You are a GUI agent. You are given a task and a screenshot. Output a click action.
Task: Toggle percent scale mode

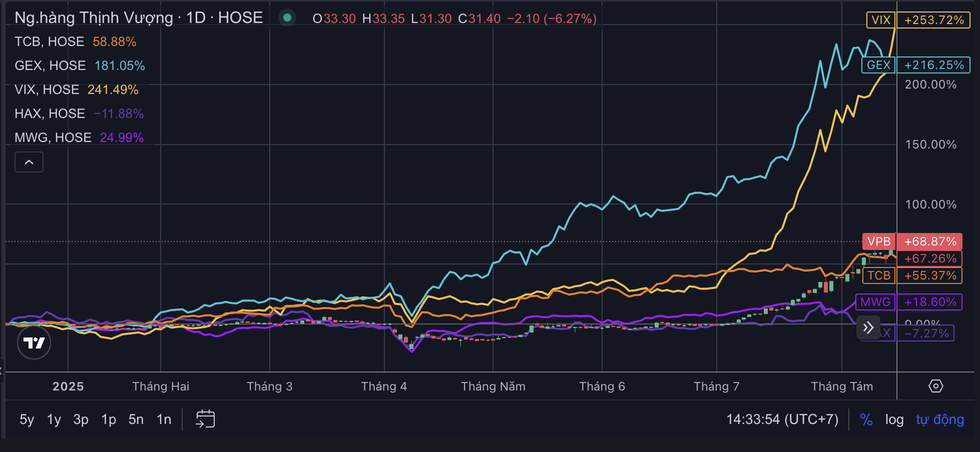866,420
